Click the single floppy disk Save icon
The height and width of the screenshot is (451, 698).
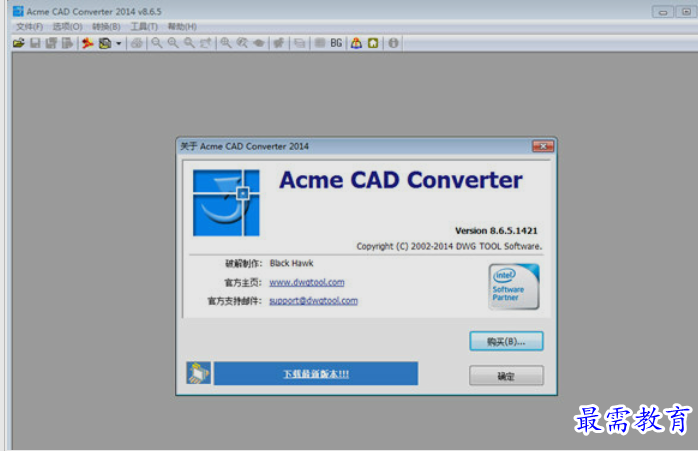coord(35,43)
